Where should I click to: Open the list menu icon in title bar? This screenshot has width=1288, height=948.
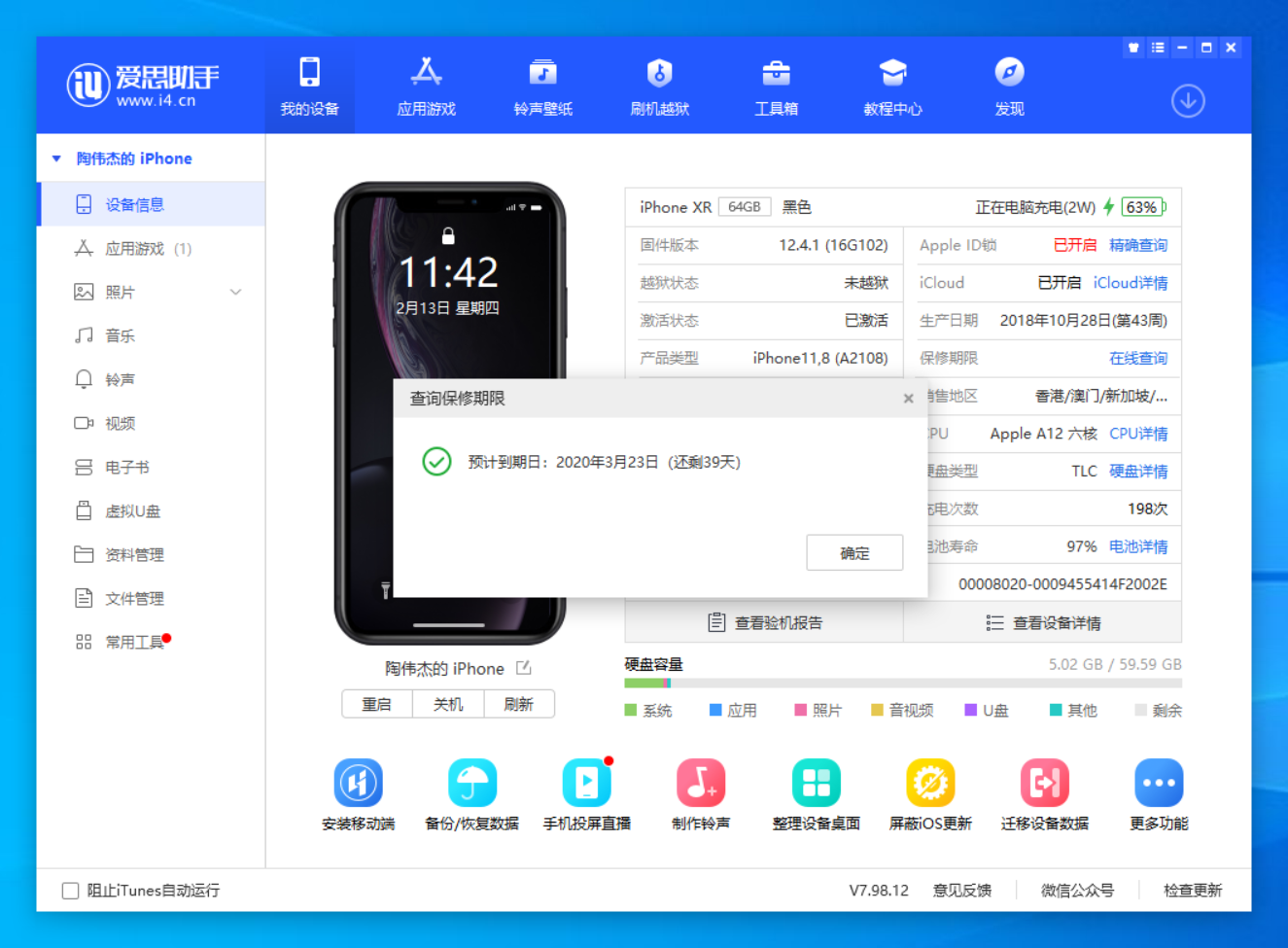pyautogui.click(x=1158, y=47)
